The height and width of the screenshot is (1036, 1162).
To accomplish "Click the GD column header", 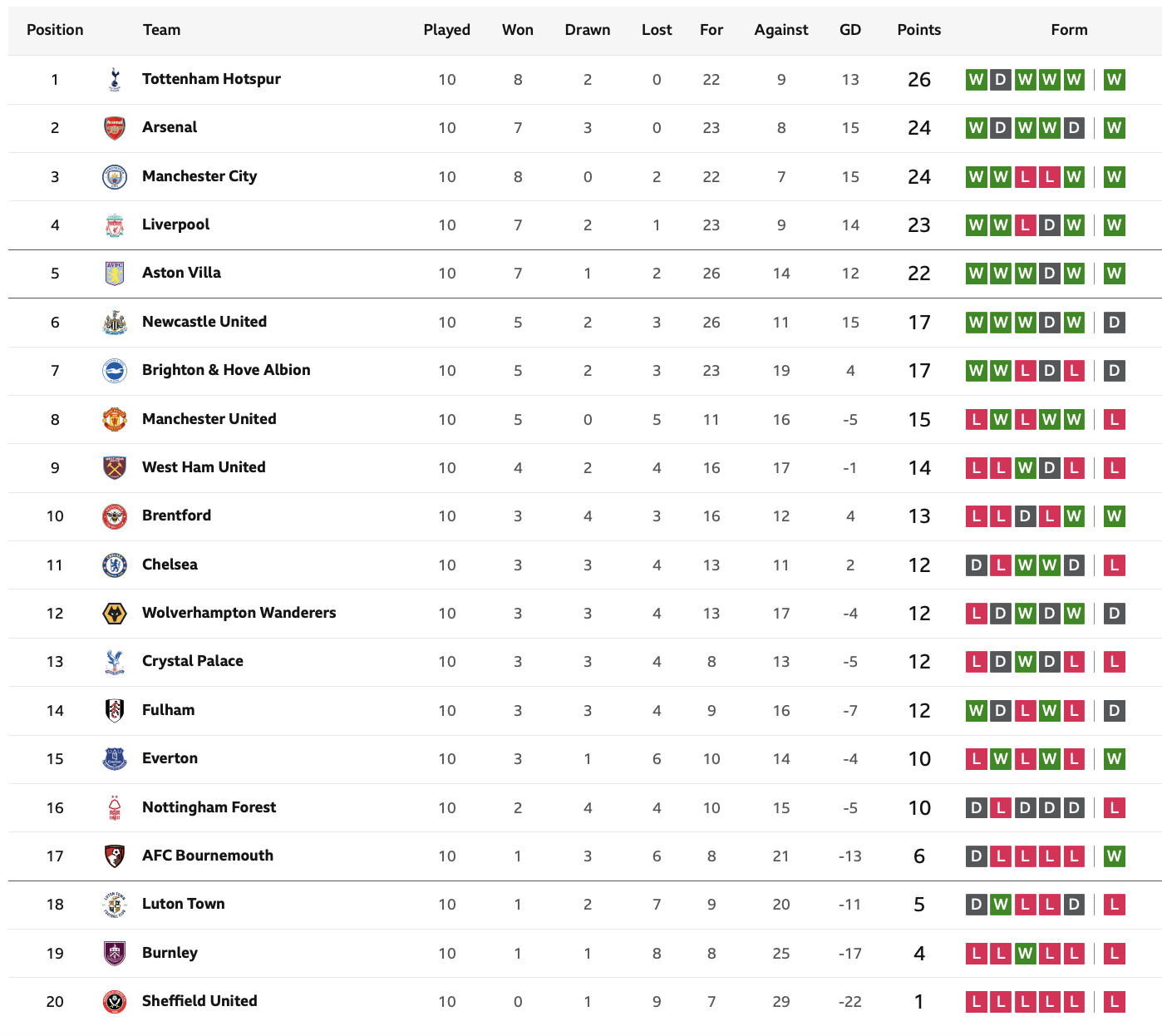I will [850, 30].
